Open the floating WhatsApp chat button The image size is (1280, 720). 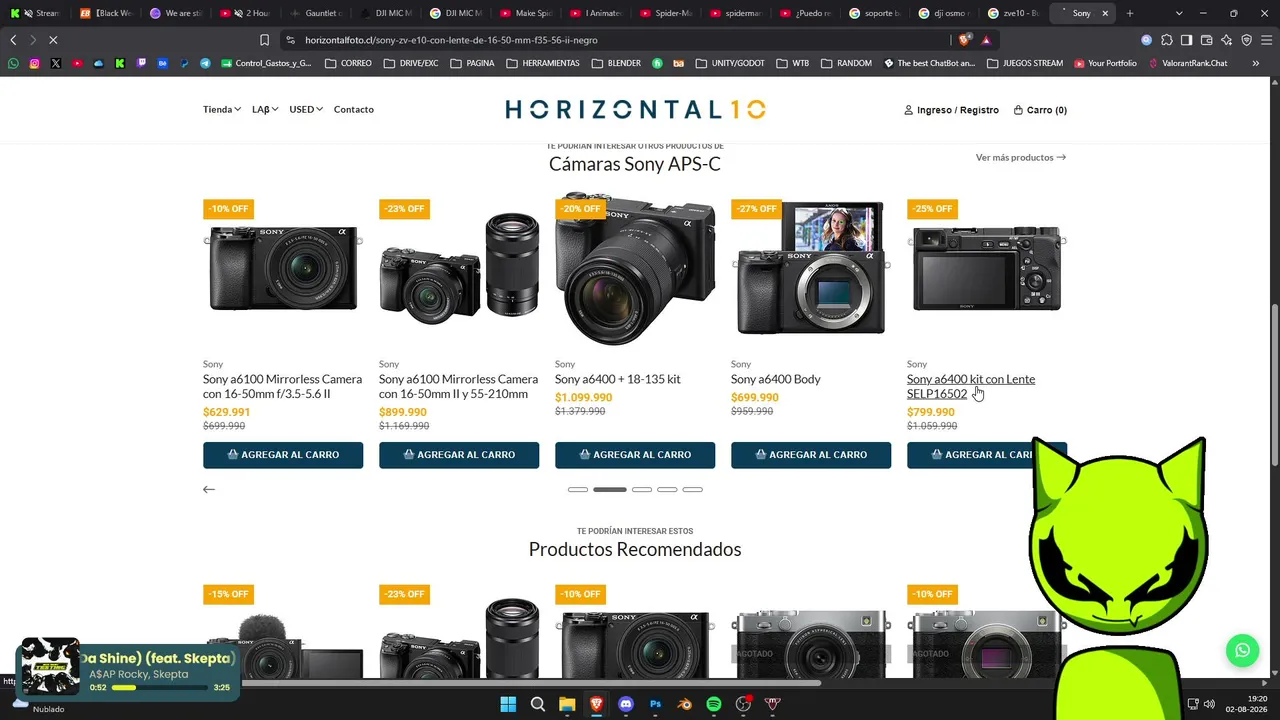coord(1242,650)
